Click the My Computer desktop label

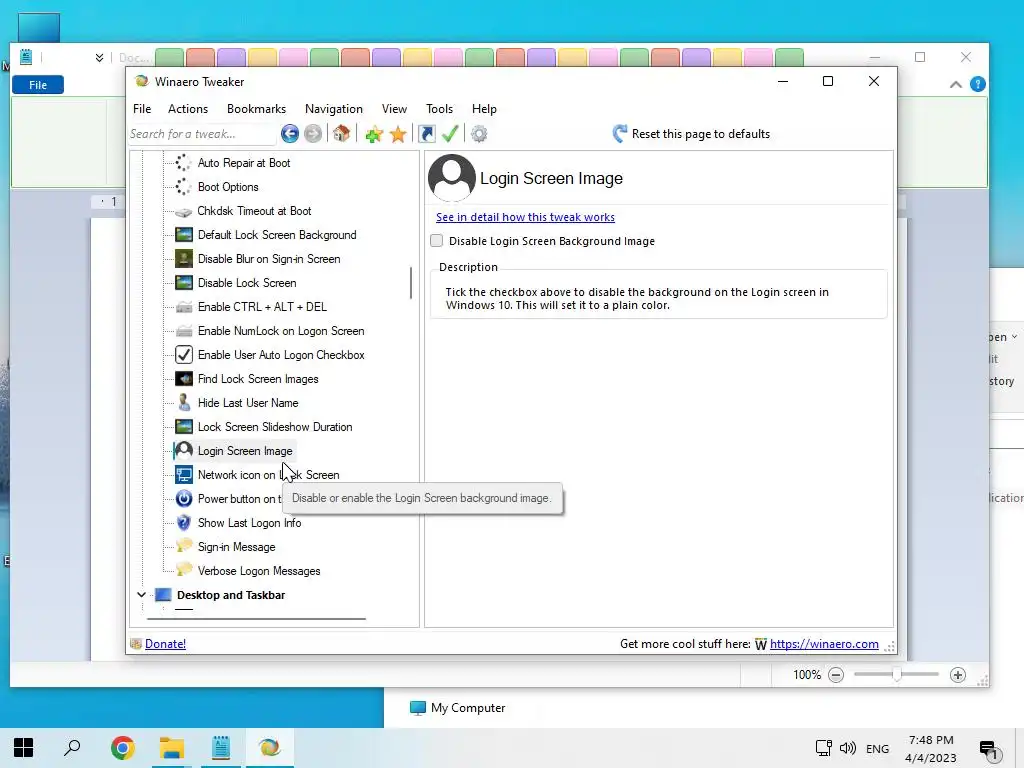pos(468,708)
